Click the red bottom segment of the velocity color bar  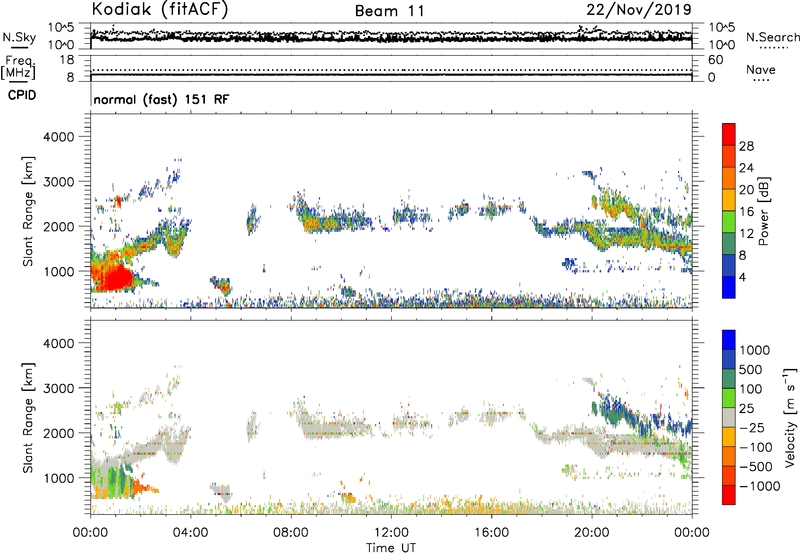729,495
